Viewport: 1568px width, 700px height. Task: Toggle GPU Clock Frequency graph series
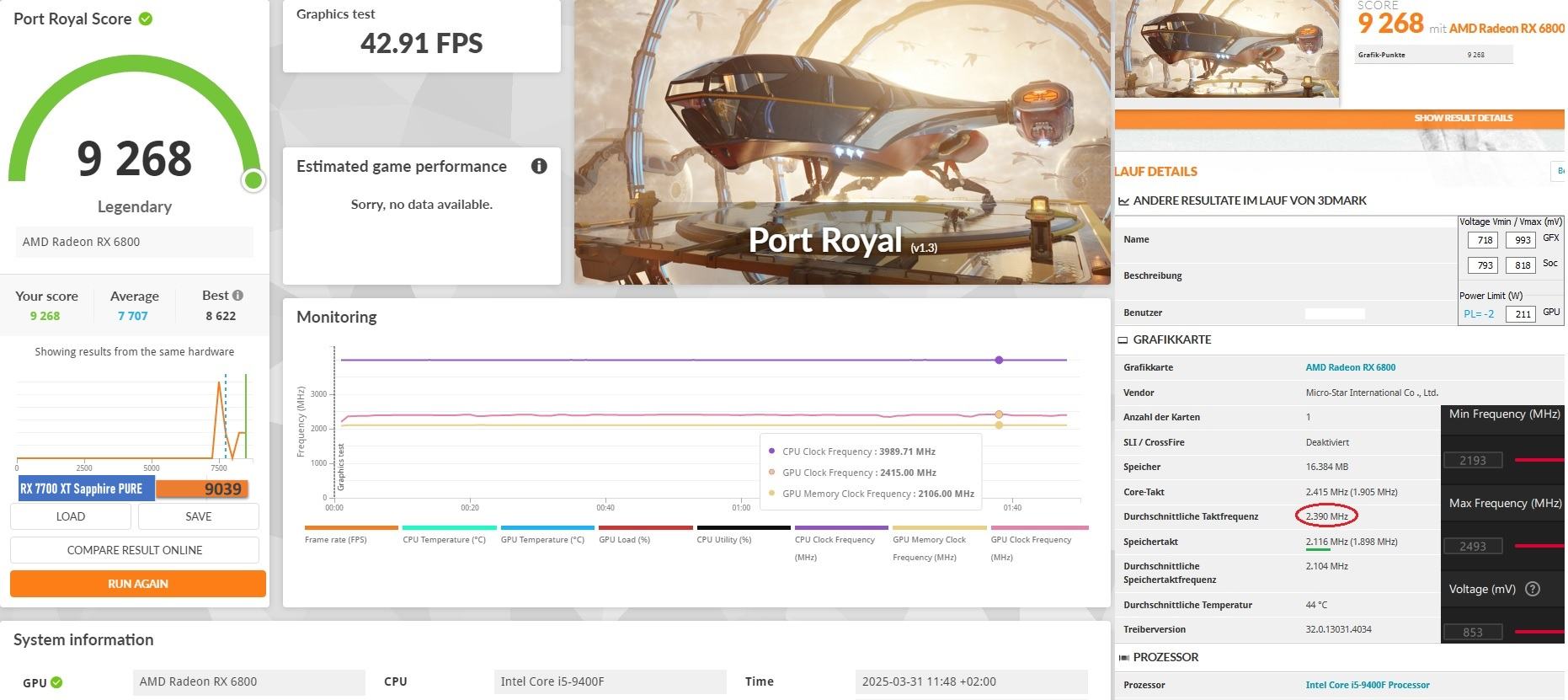pos(1039,543)
